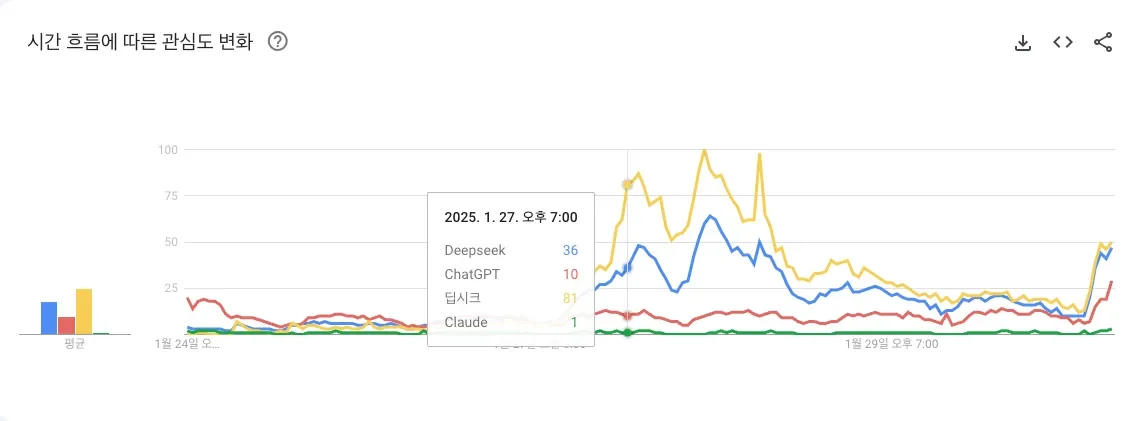1129x421 pixels.
Task: Click the blue Deepseek average bar
Action: pos(49,317)
